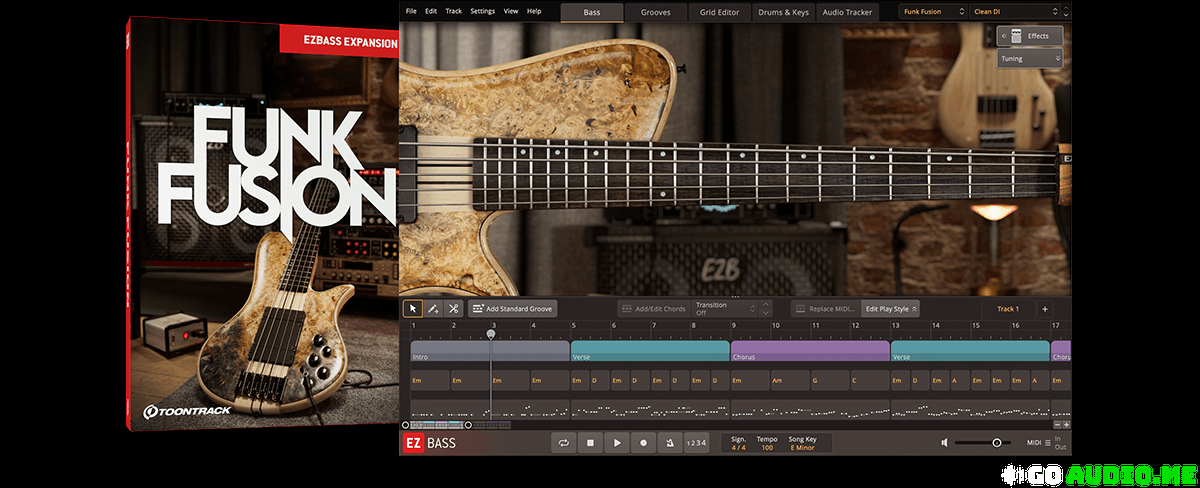Switch to the Audio Tracker tab
Screen dimensions: 1200x488
(x=846, y=12)
